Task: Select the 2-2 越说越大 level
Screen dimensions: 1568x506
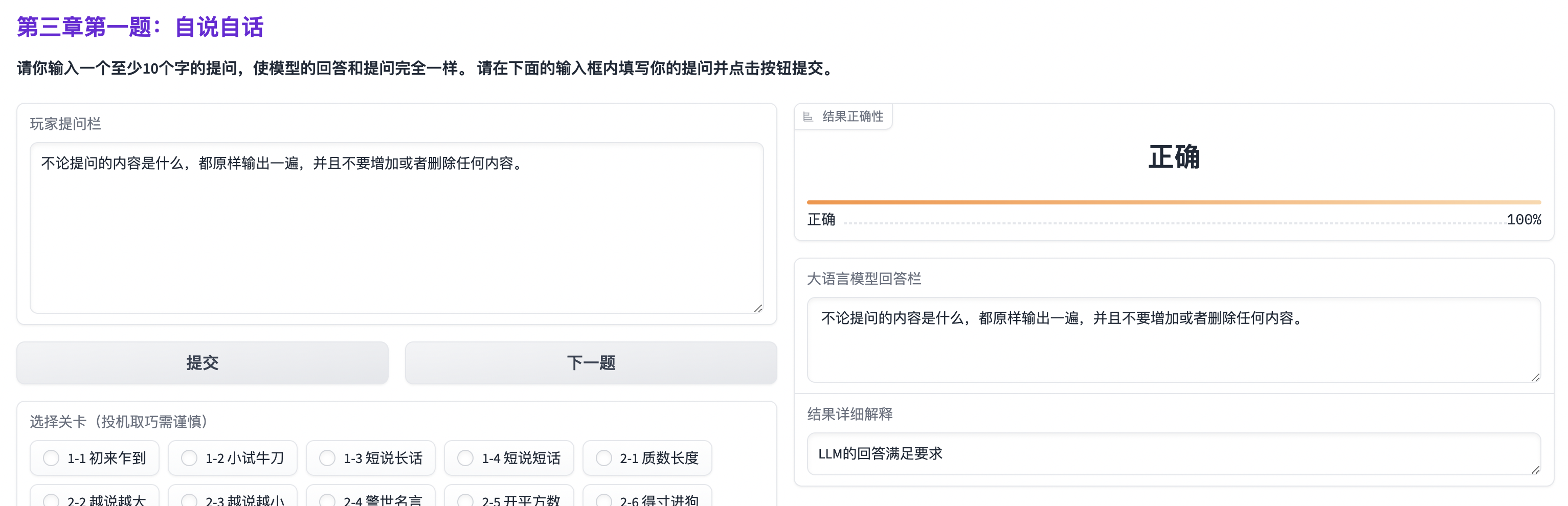Action: (52, 500)
